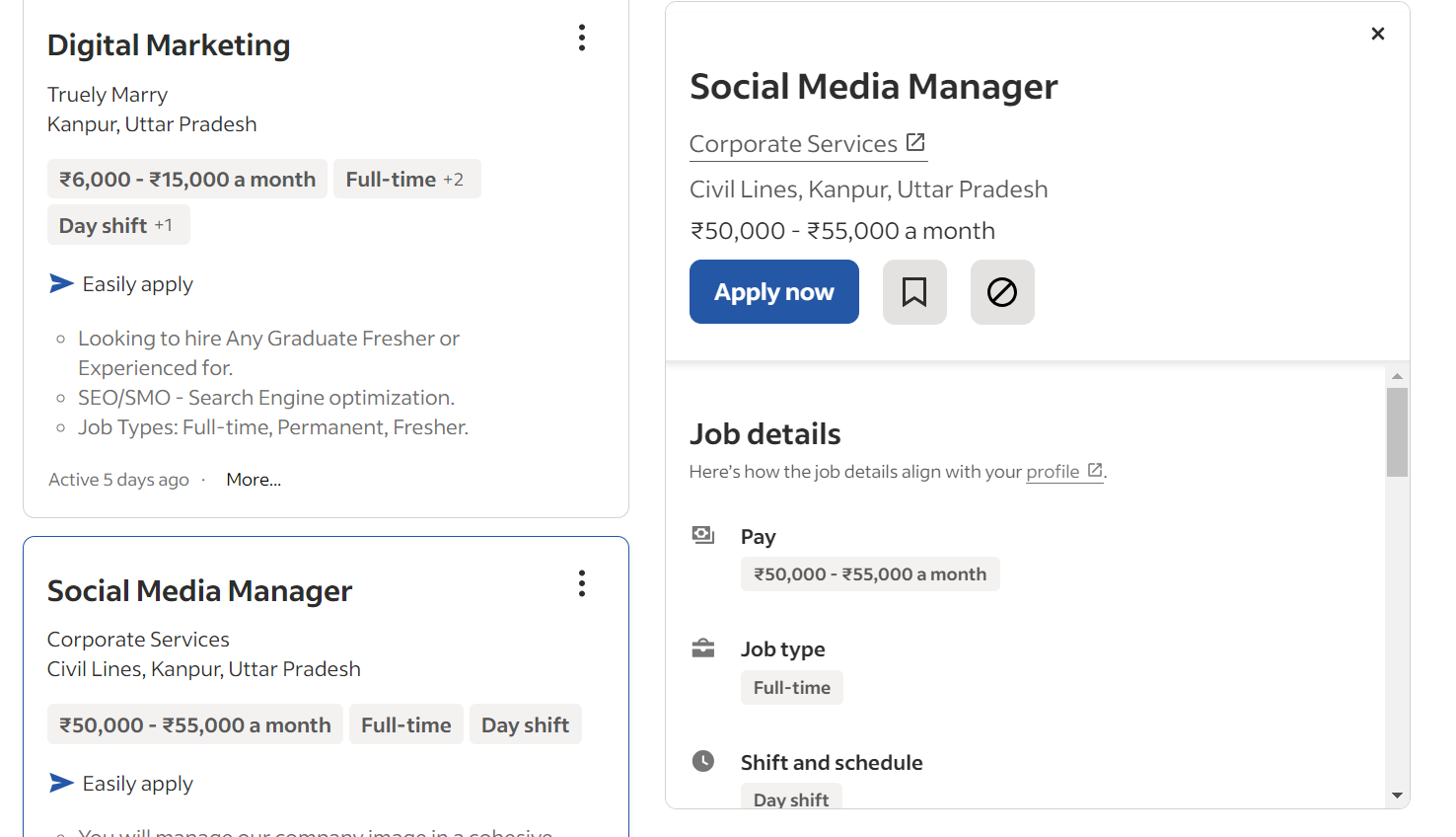Open the Digital Marketing job title
Viewport: 1456px width, 837px height.
169,45
